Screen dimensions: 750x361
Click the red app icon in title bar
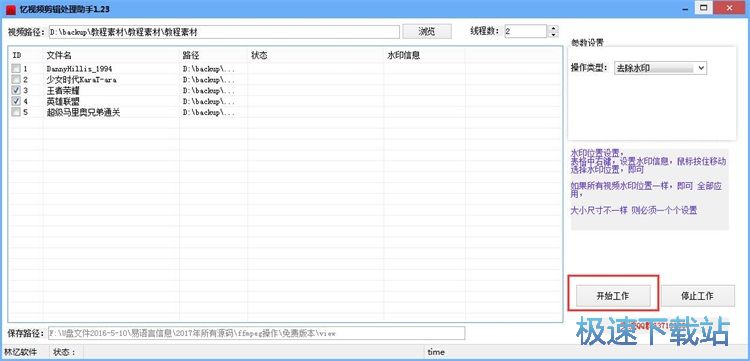11,9
